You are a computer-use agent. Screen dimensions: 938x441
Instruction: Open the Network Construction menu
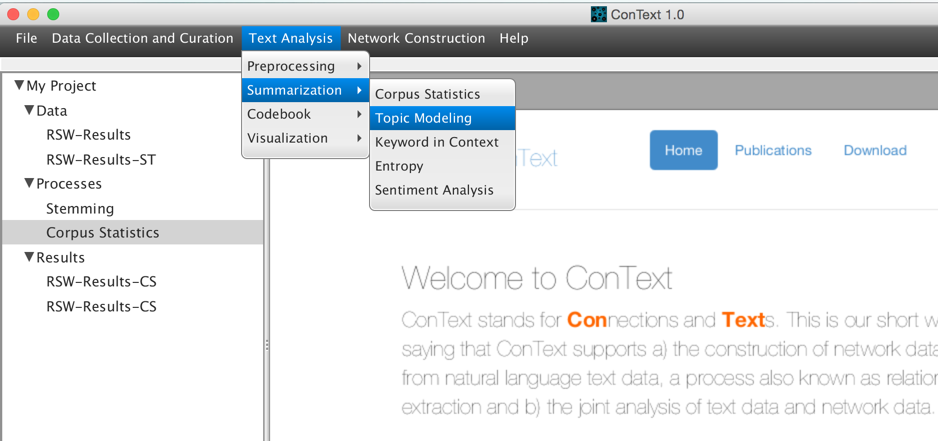tap(416, 38)
